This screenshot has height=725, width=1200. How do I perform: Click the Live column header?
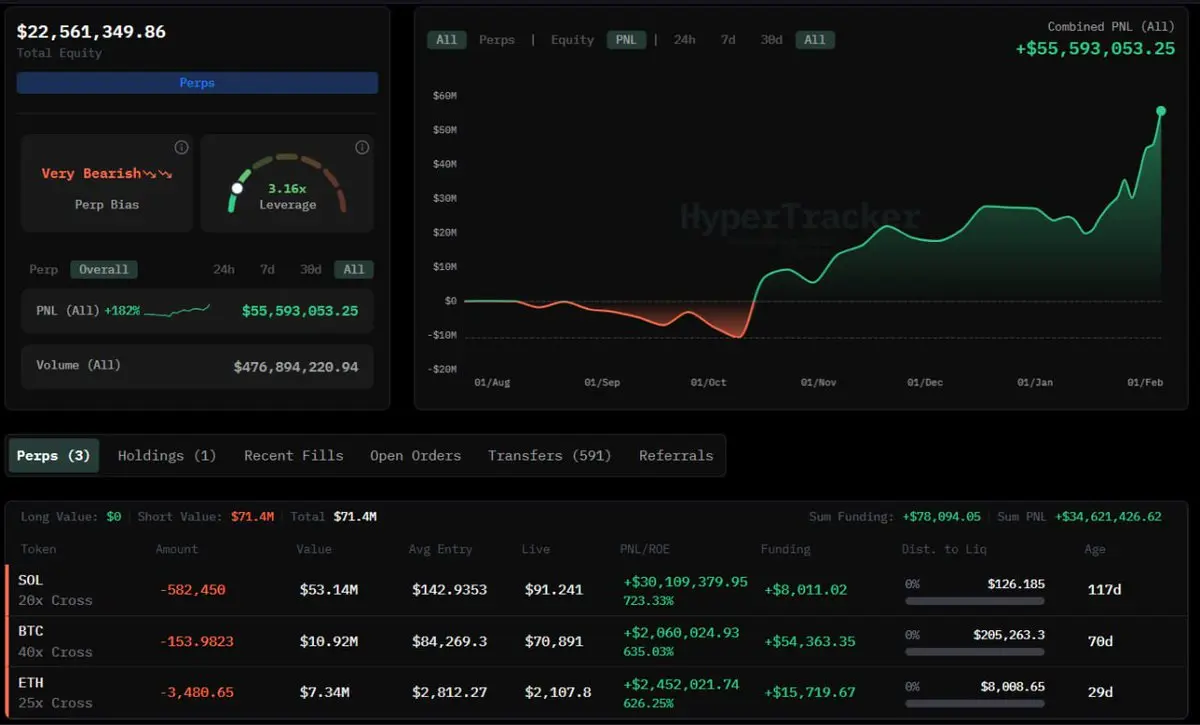536,549
